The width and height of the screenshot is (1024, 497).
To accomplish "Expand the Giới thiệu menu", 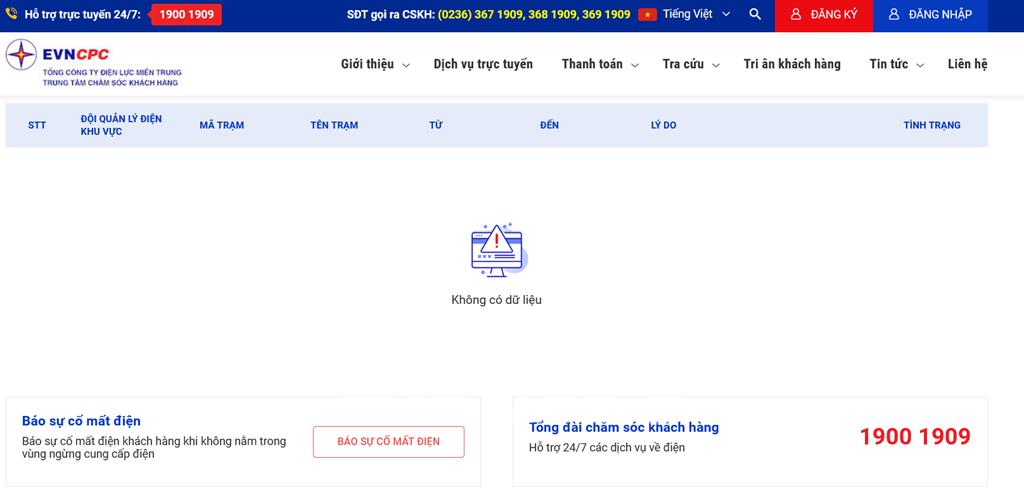I will pos(375,64).
